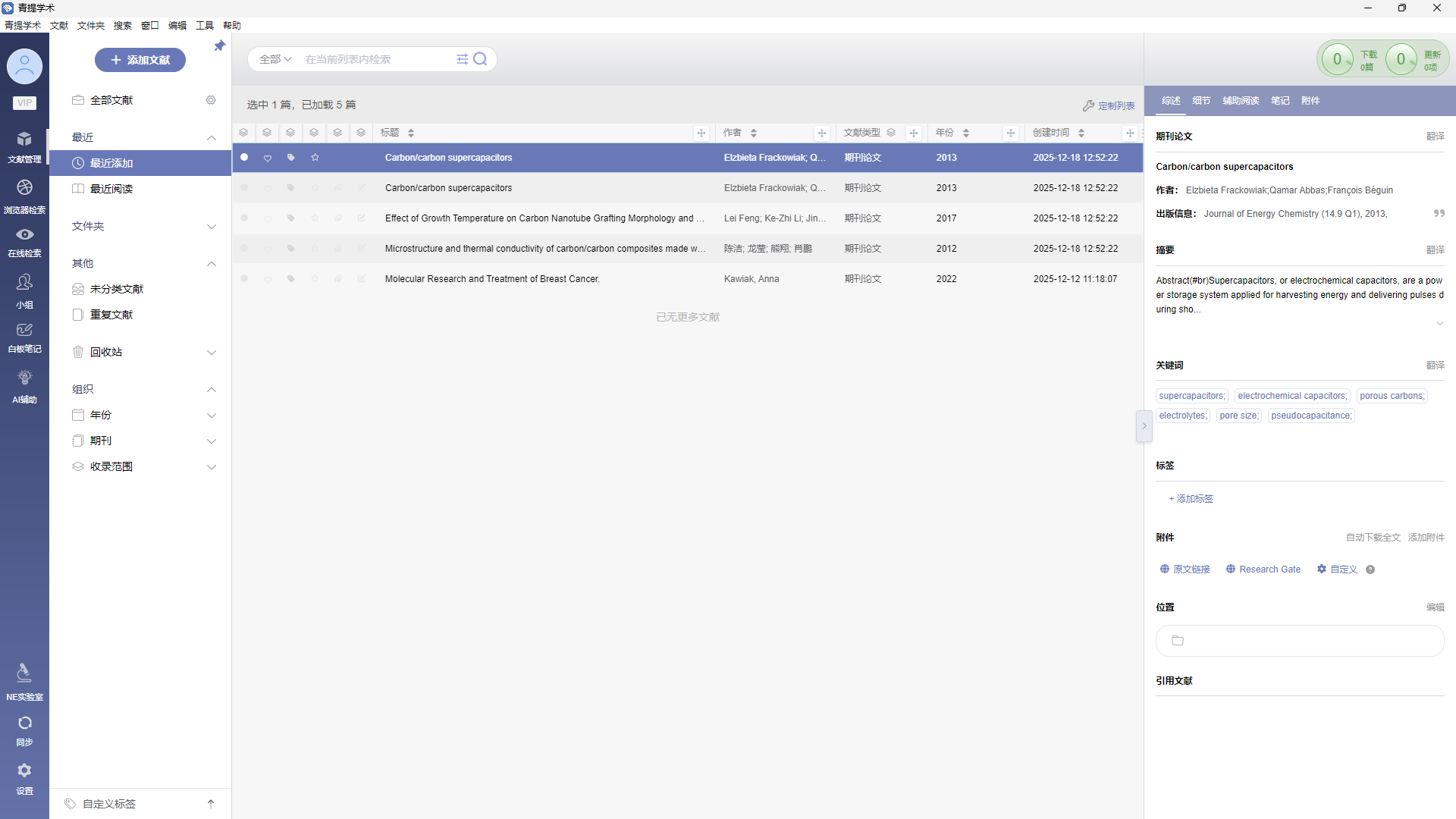Screen dimensions: 1456x819
Task: Click the pin icon beside 添加文献
Action: [x=220, y=46]
